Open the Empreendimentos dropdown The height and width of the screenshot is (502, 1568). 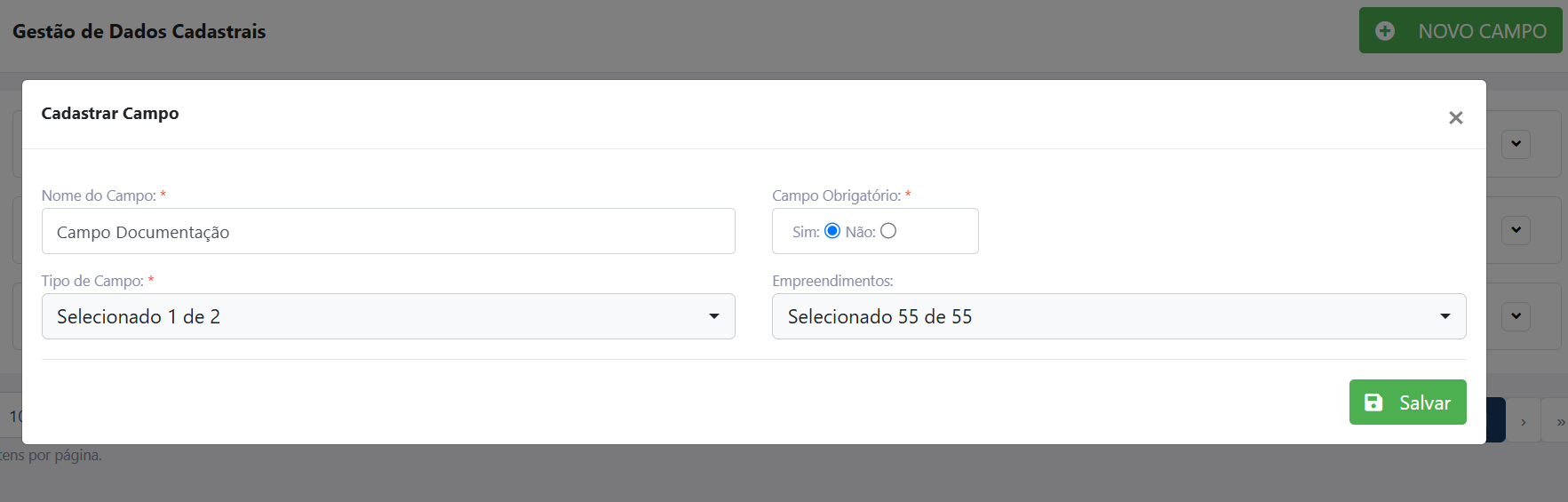click(1118, 316)
